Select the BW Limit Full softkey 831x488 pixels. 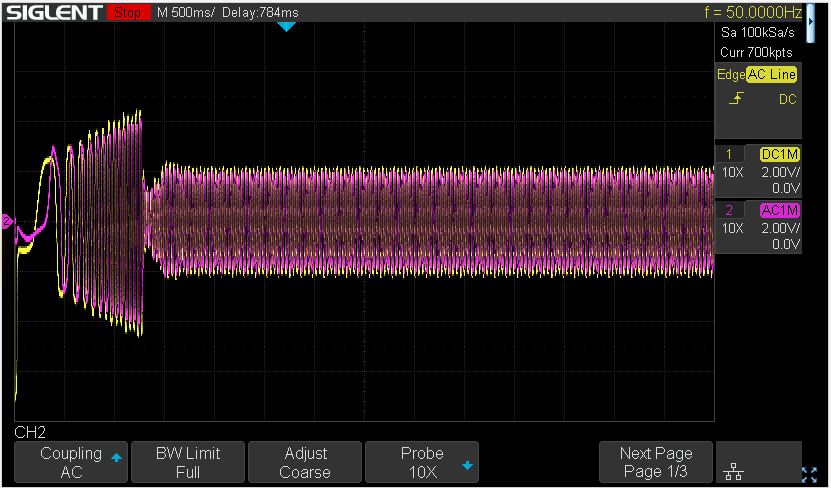pyautogui.click(x=188, y=462)
